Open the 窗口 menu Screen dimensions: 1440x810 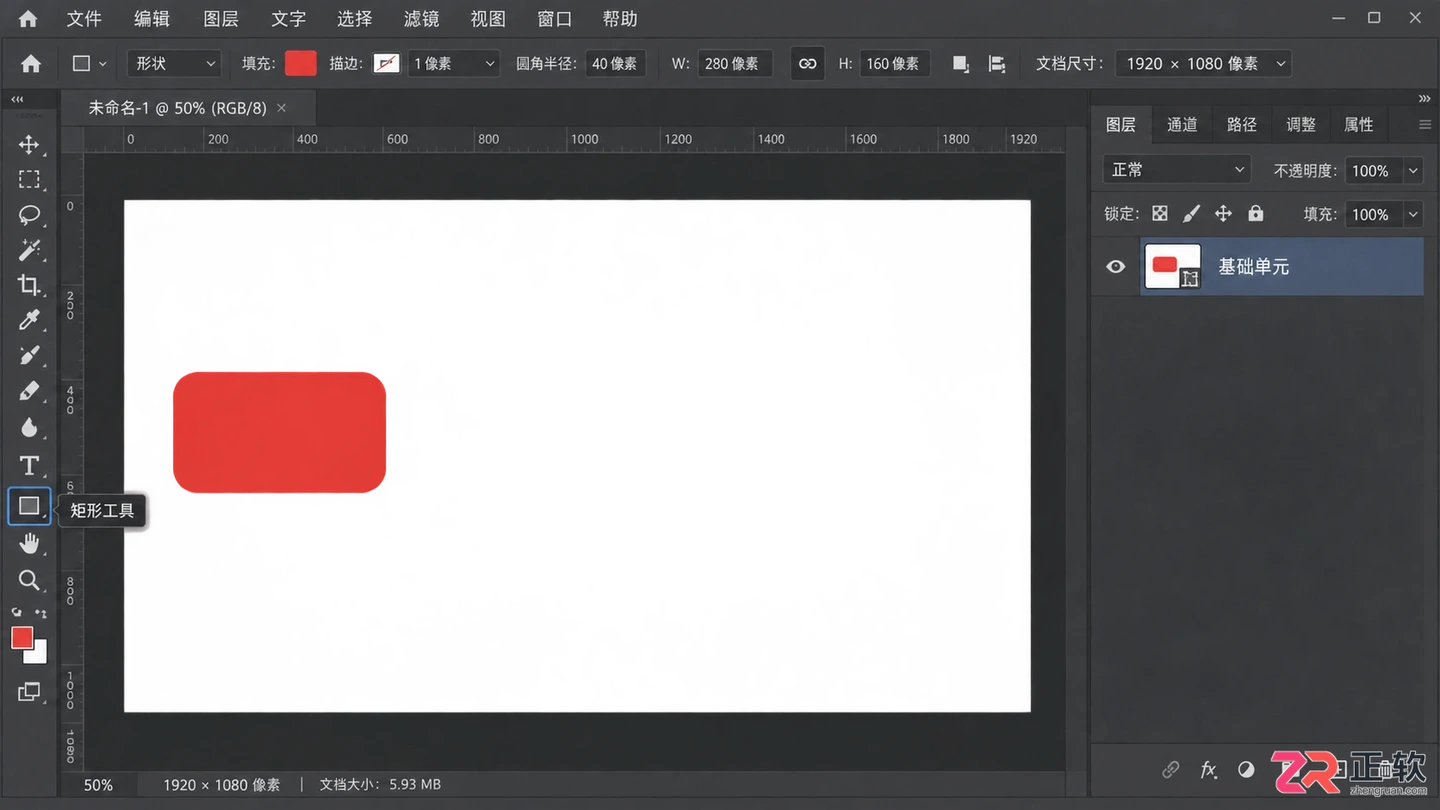pos(554,19)
